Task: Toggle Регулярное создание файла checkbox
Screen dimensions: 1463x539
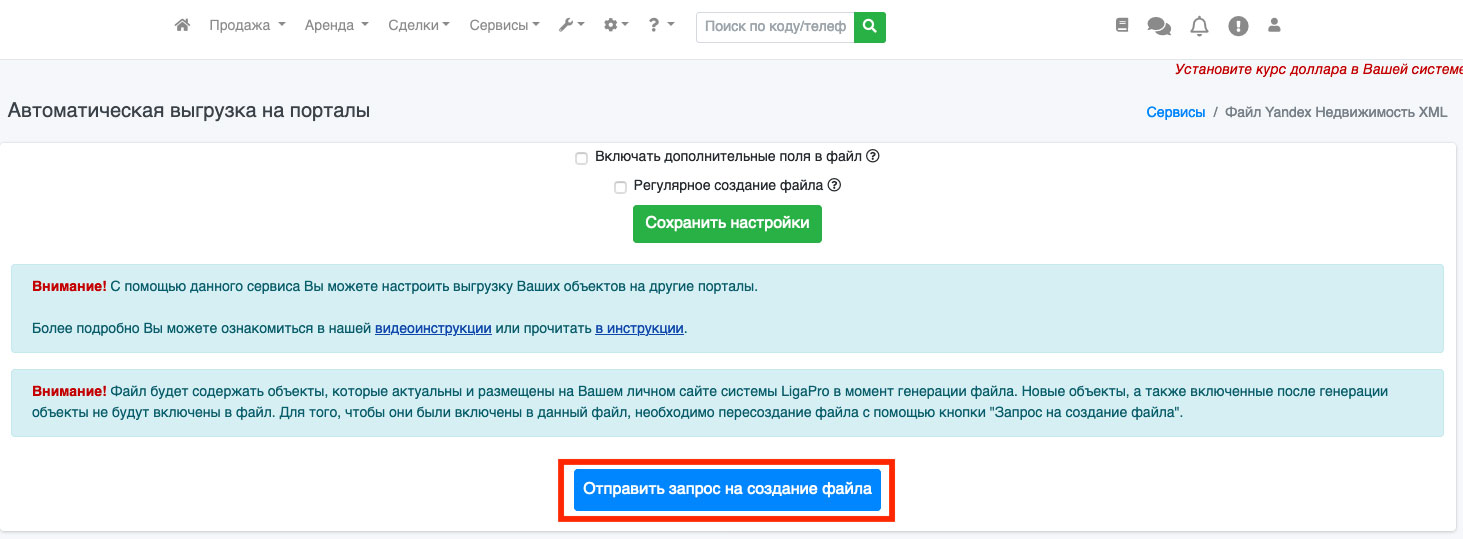Action: click(620, 187)
